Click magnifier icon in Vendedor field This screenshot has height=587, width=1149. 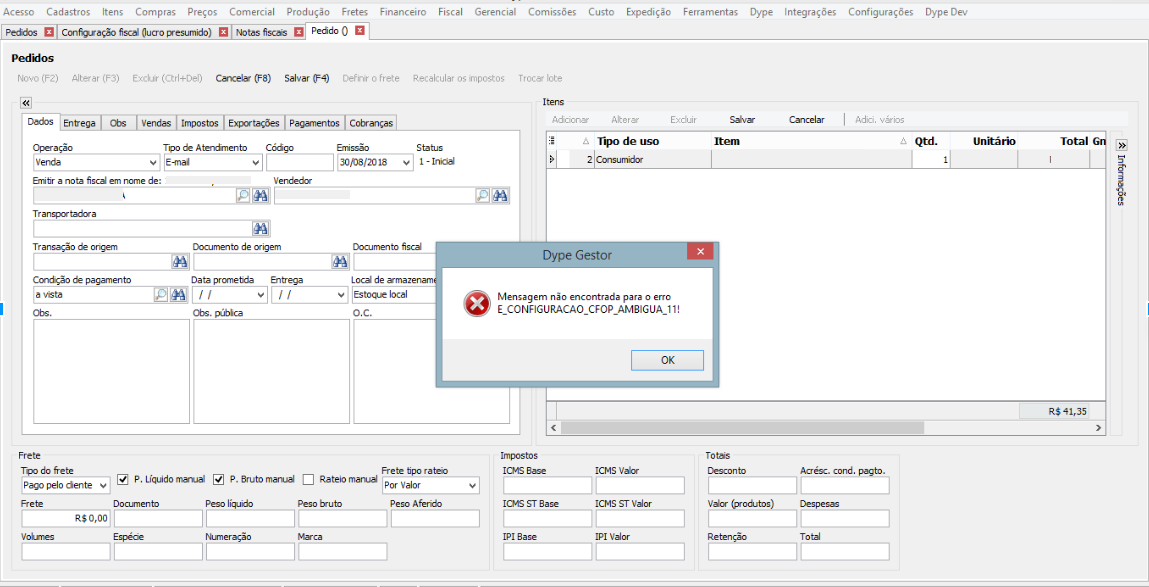pyautogui.click(x=482, y=196)
